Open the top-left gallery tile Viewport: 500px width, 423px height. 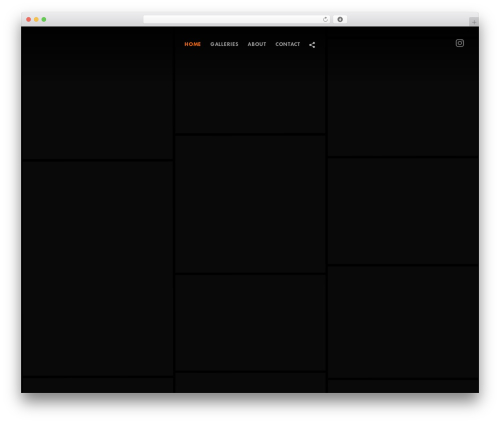click(97, 93)
